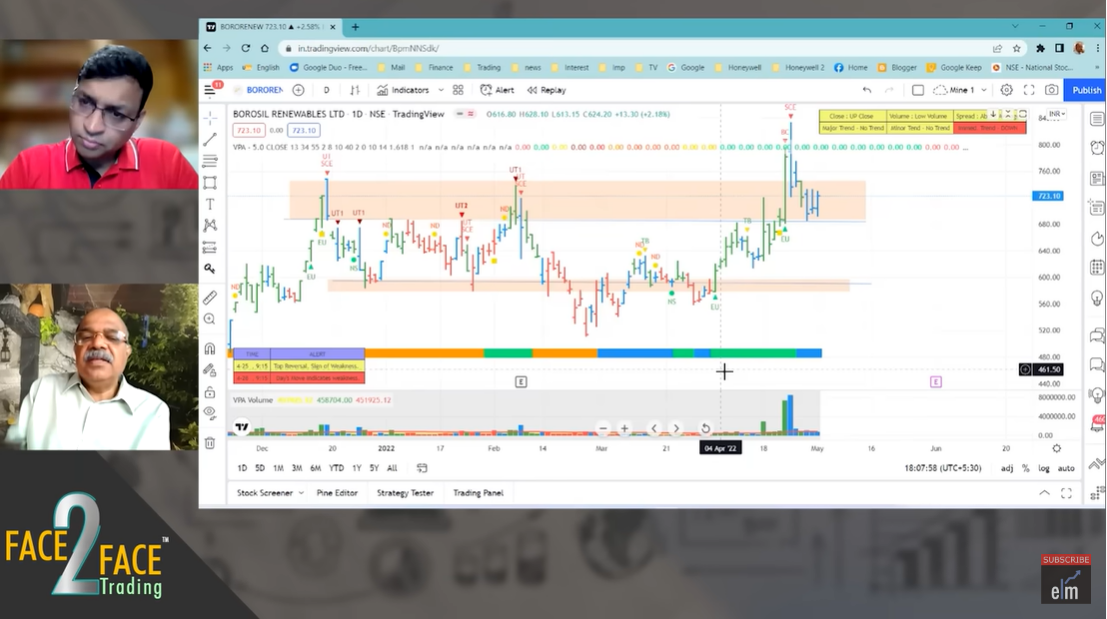Open the Pine Editor tab

(337, 493)
